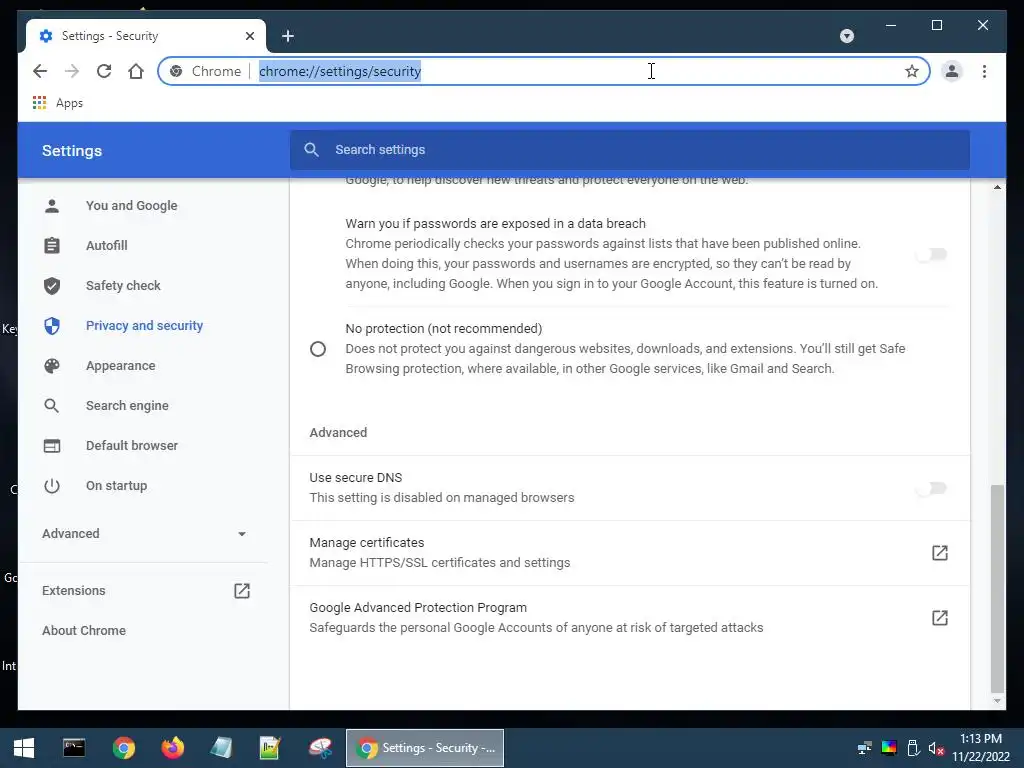The image size is (1024, 768).
Task: Open the Chrome icon pinned to the taskbar
Action: 123,748
